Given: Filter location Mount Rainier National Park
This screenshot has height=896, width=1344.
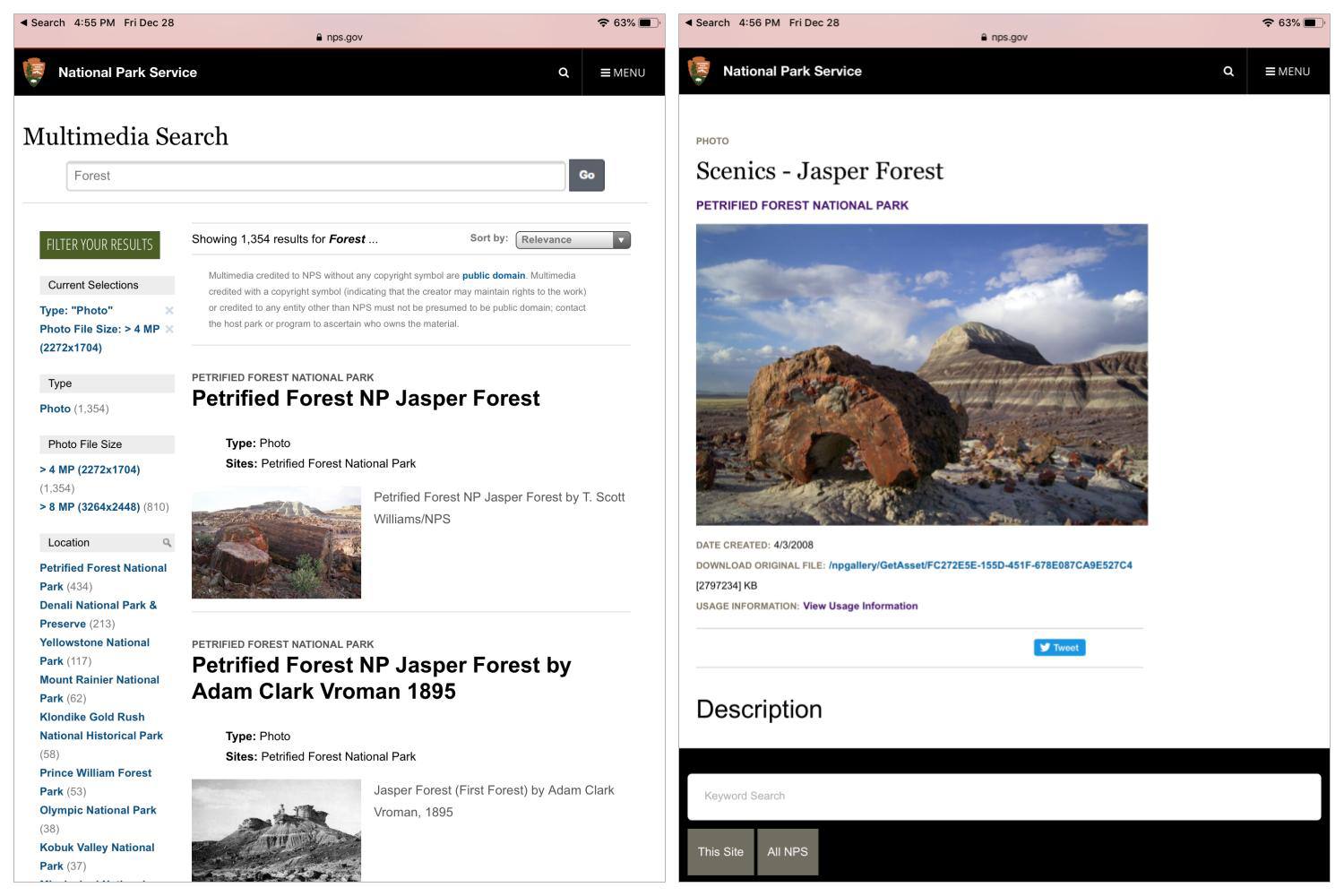Looking at the screenshot, I should [x=99, y=689].
